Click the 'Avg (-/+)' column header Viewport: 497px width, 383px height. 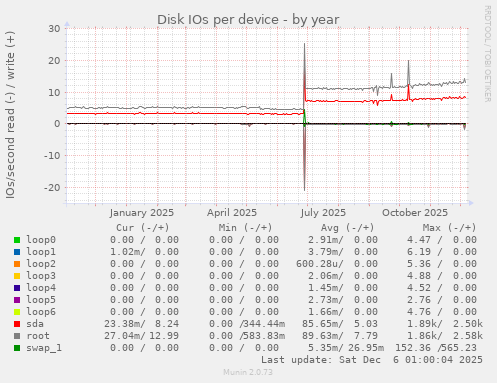point(347,228)
